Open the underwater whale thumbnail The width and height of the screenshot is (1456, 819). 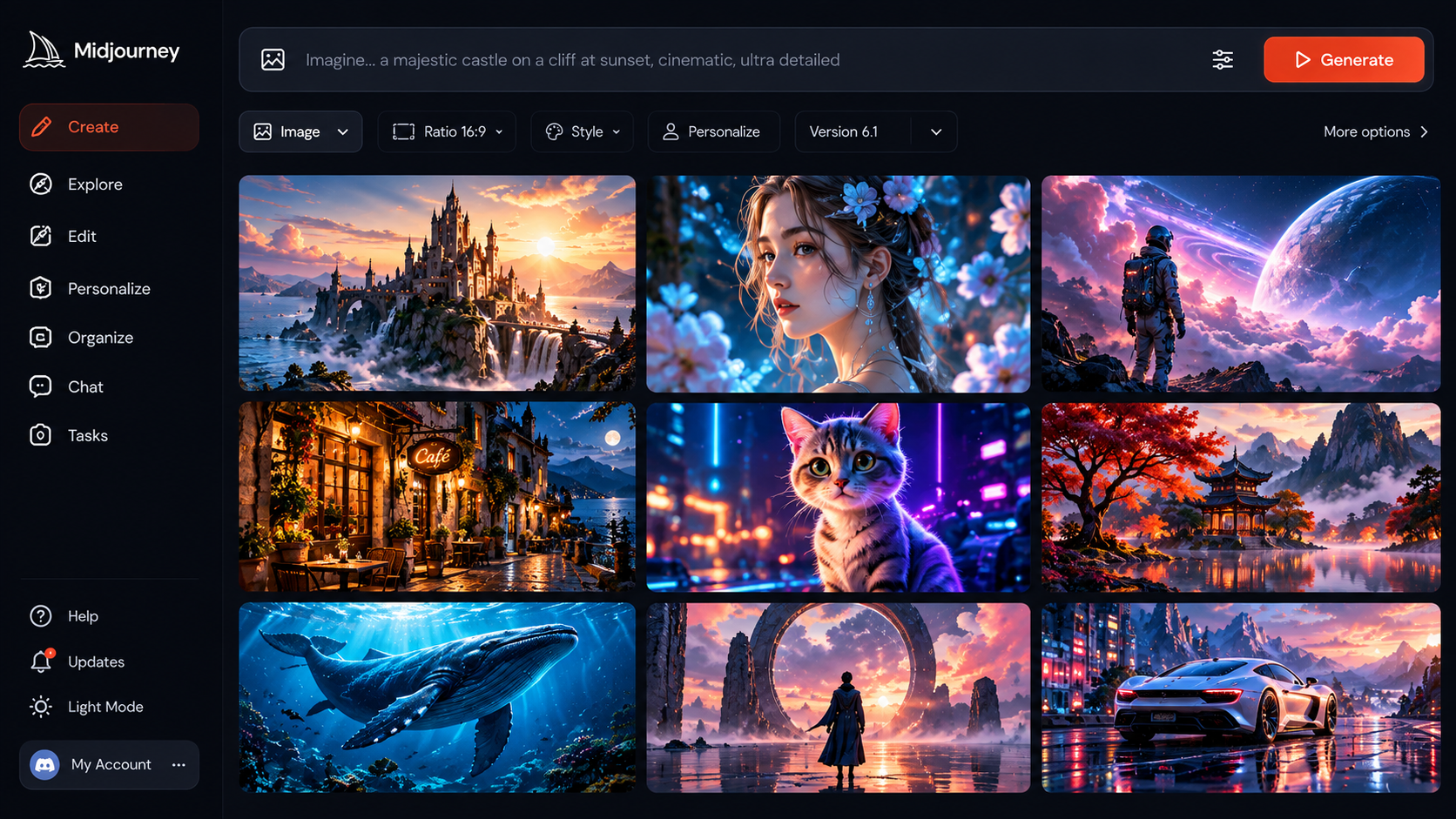(437, 697)
